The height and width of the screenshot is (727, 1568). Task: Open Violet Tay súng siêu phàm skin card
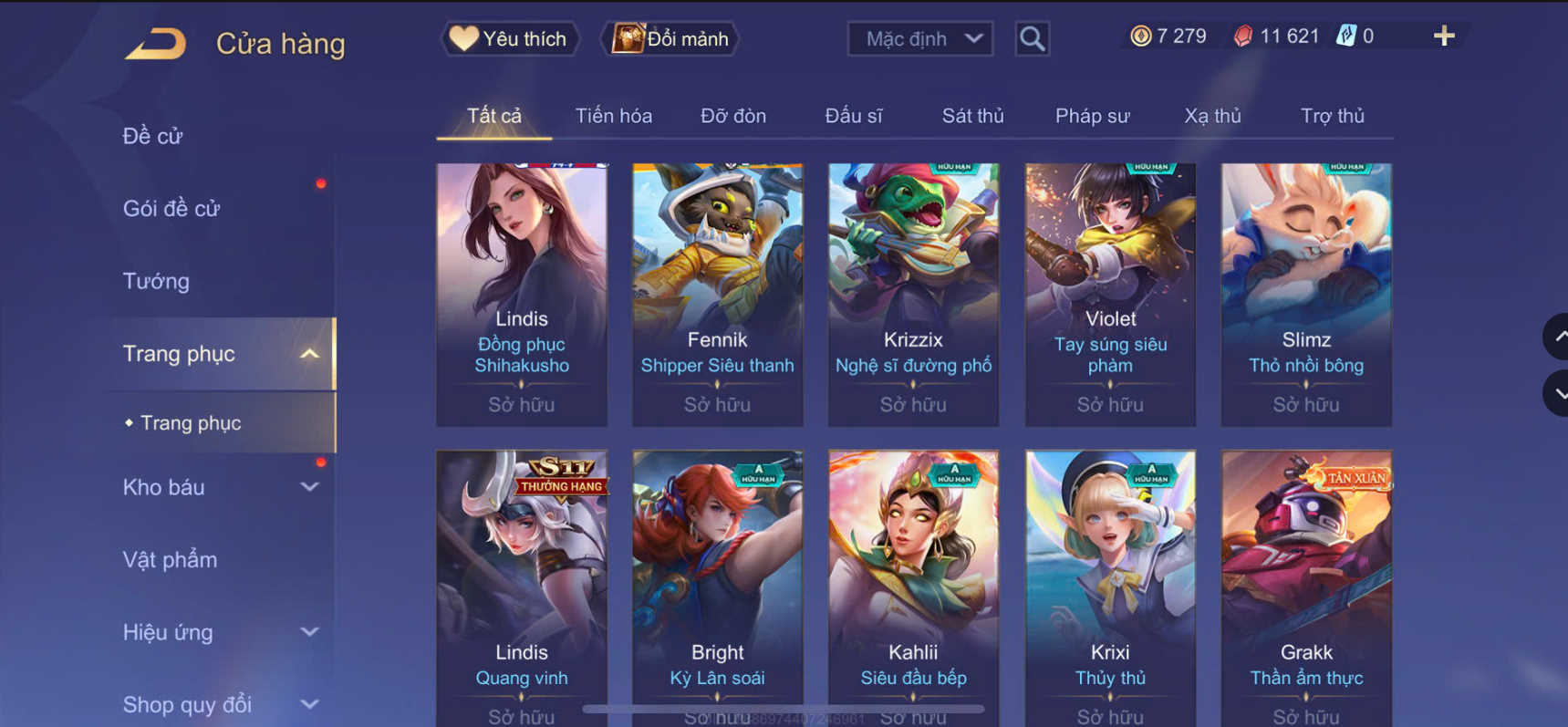click(1110, 295)
